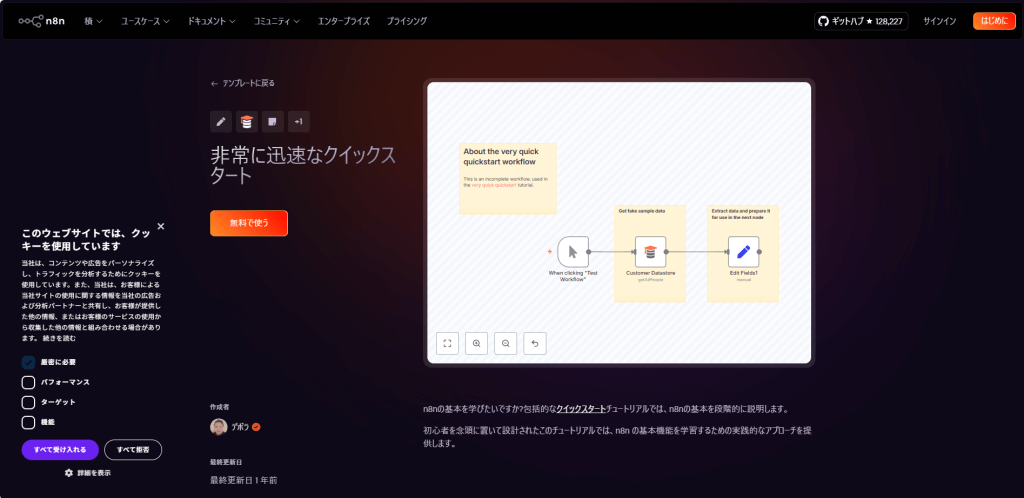
Task: Click the zoom in icon in preview
Action: [477, 343]
